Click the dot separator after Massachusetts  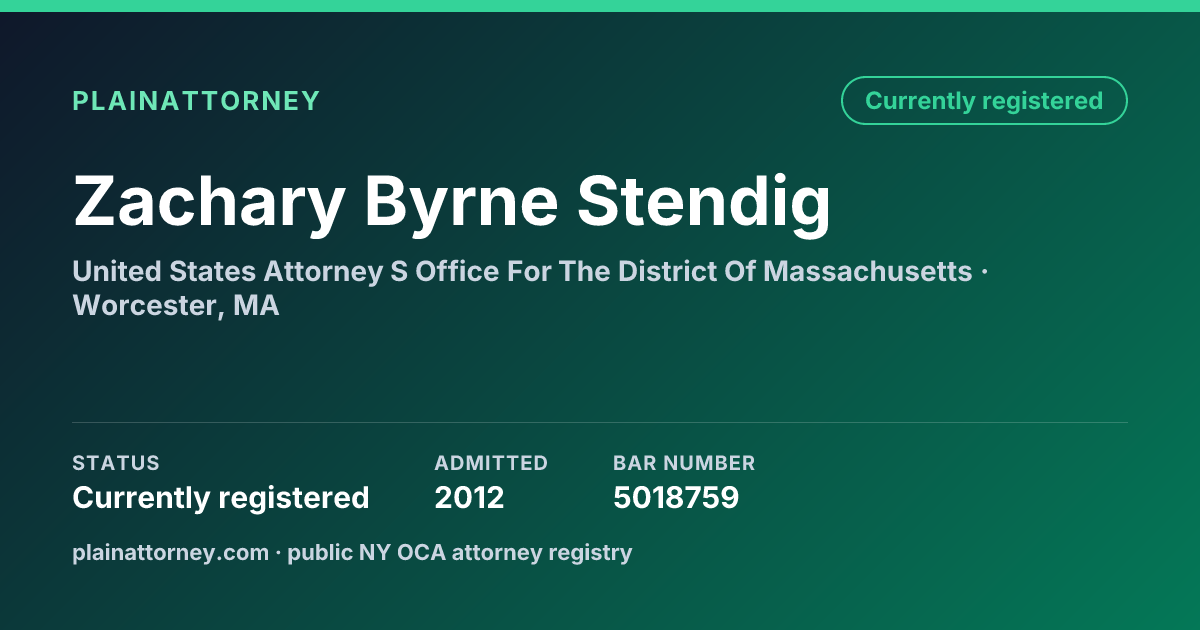[x=984, y=272]
